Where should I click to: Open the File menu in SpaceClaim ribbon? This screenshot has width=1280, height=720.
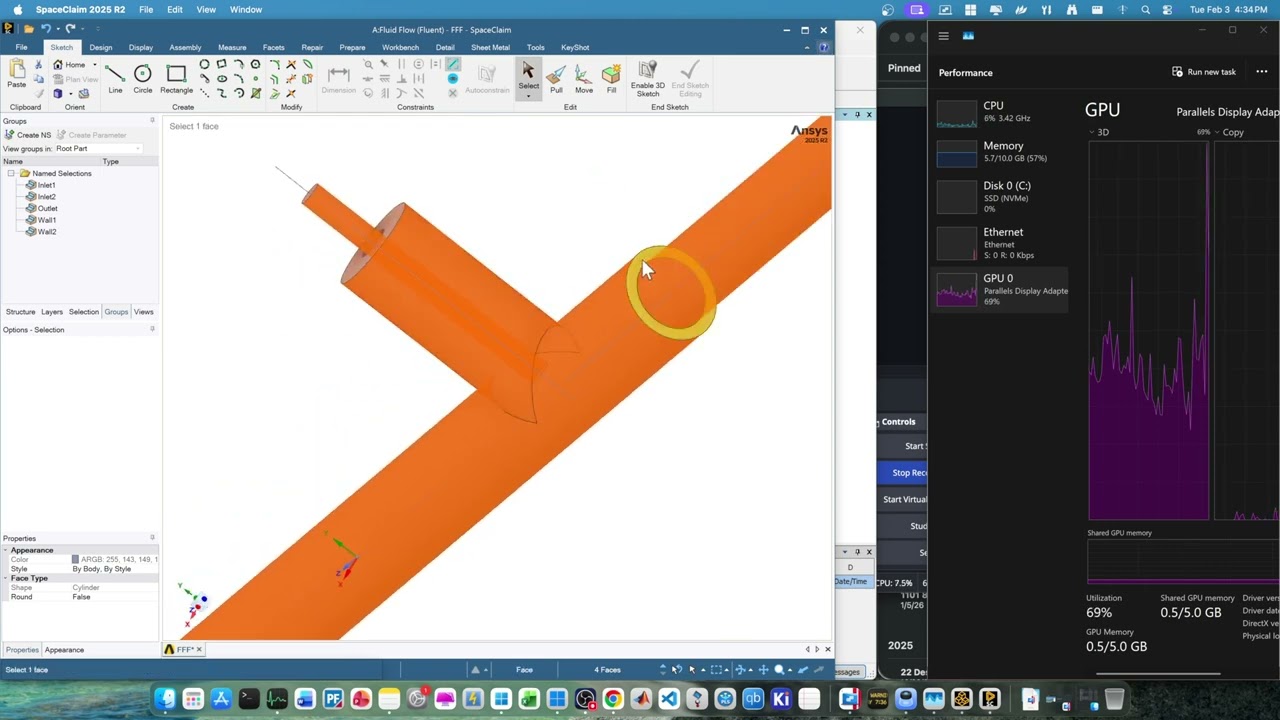pyautogui.click(x=21, y=47)
